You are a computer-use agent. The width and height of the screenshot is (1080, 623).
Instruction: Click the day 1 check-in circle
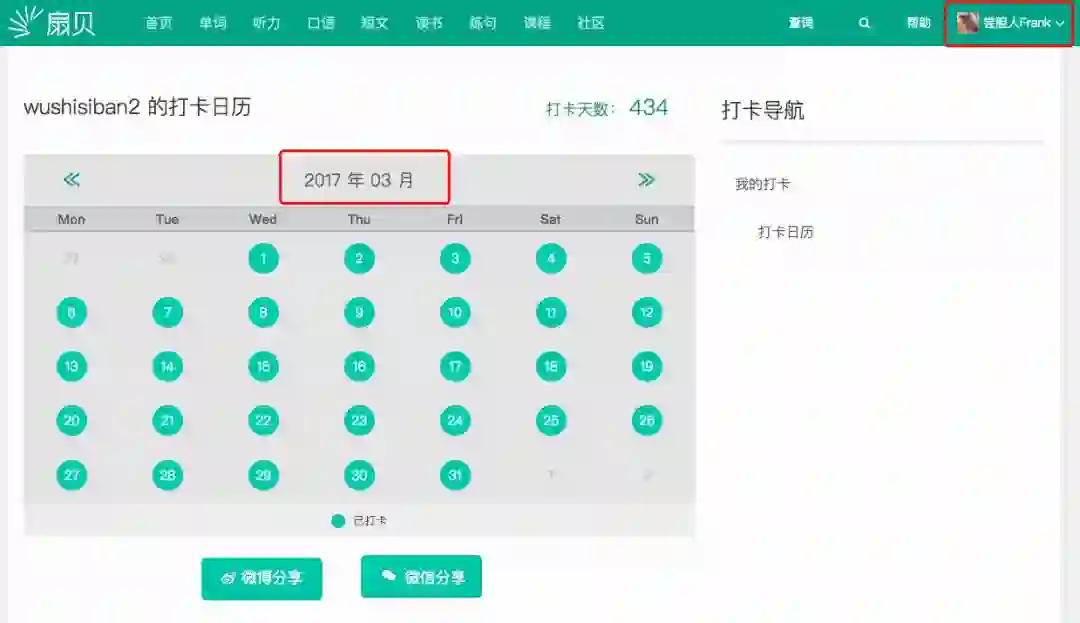tap(263, 259)
